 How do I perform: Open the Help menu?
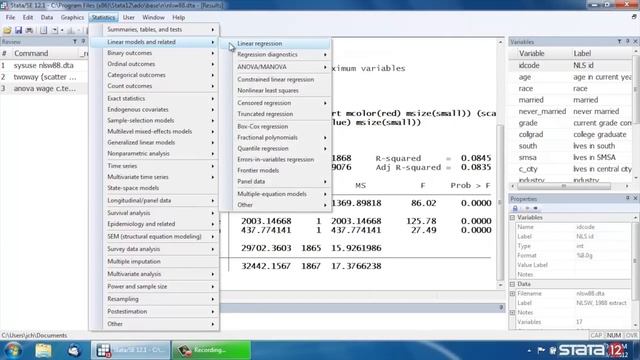click(x=178, y=17)
